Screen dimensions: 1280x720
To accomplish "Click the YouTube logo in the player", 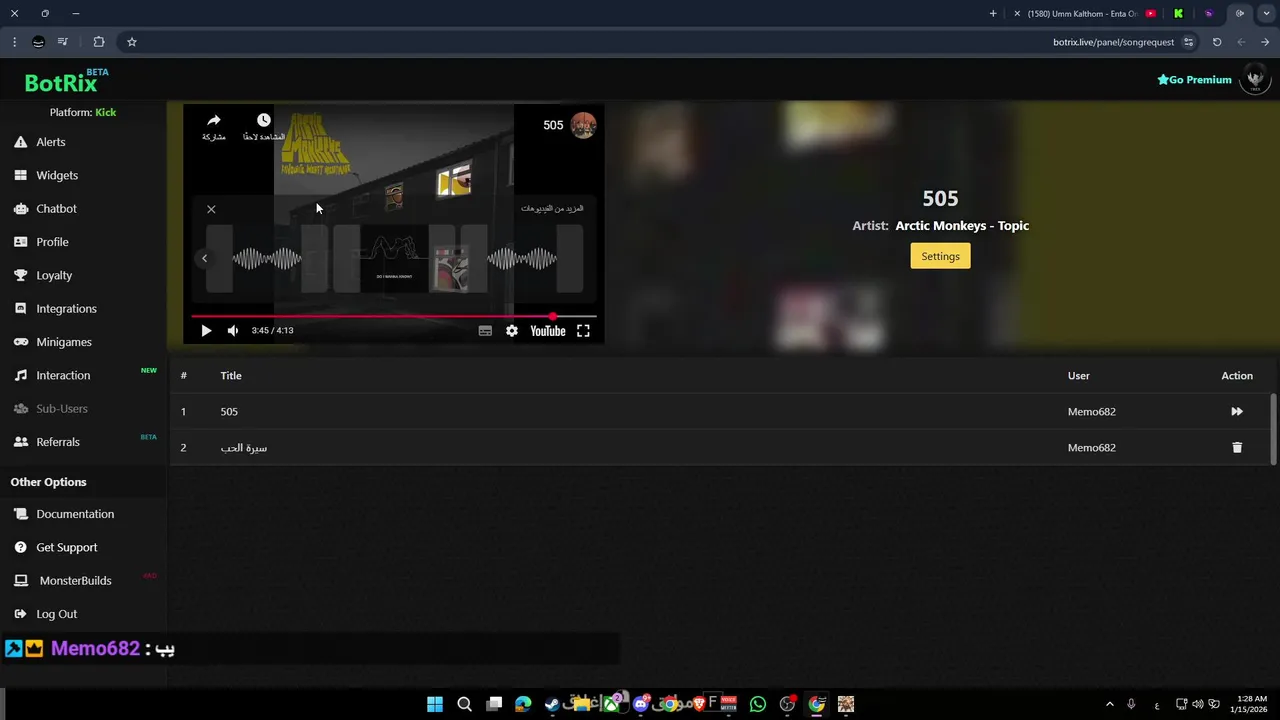I will coord(547,331).
